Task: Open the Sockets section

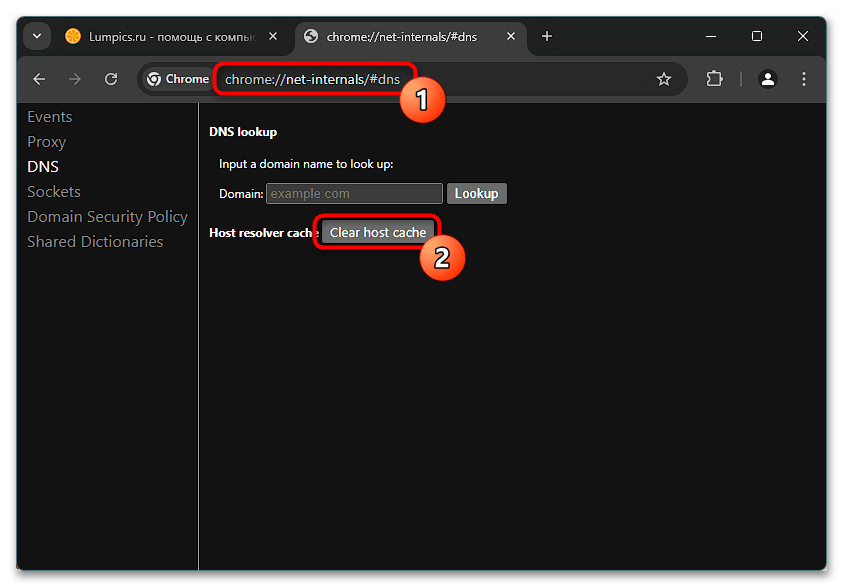Action: [54, 192]
